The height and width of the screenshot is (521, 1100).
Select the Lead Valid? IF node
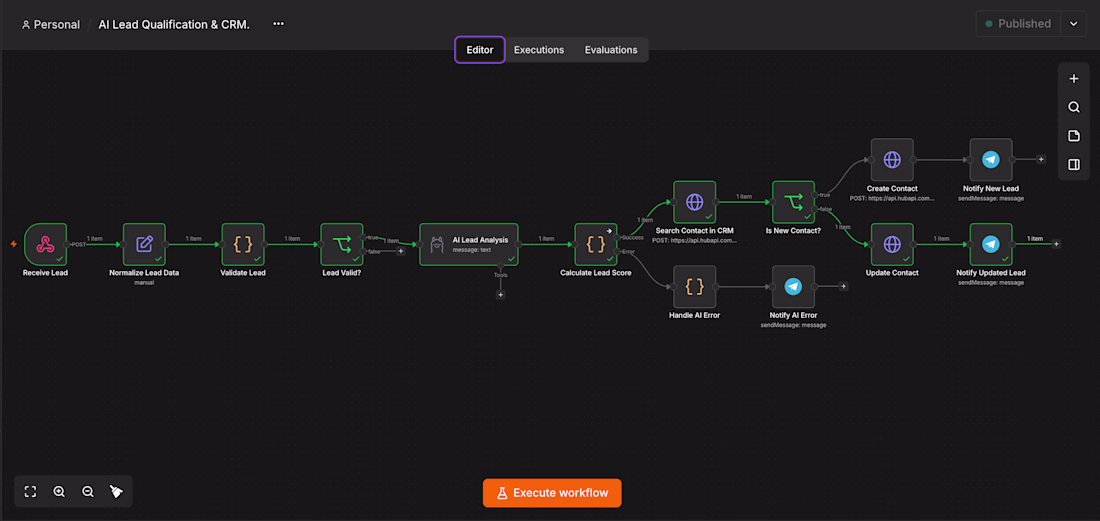342,245
